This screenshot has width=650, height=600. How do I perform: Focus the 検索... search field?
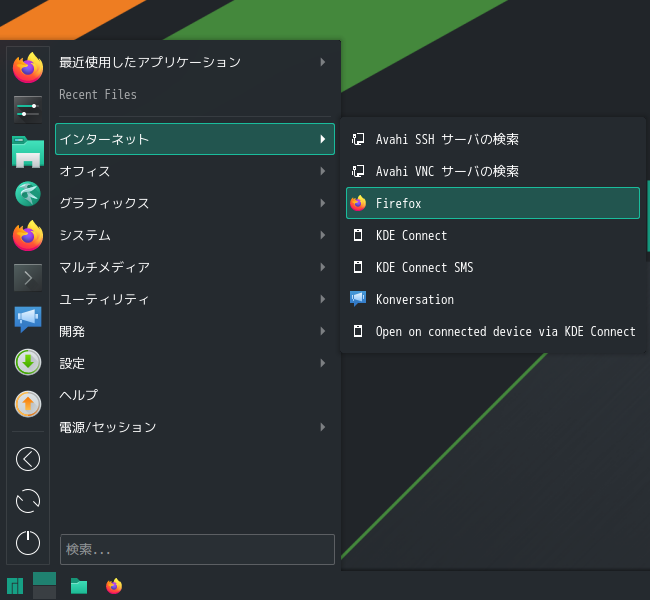point(197,549)
